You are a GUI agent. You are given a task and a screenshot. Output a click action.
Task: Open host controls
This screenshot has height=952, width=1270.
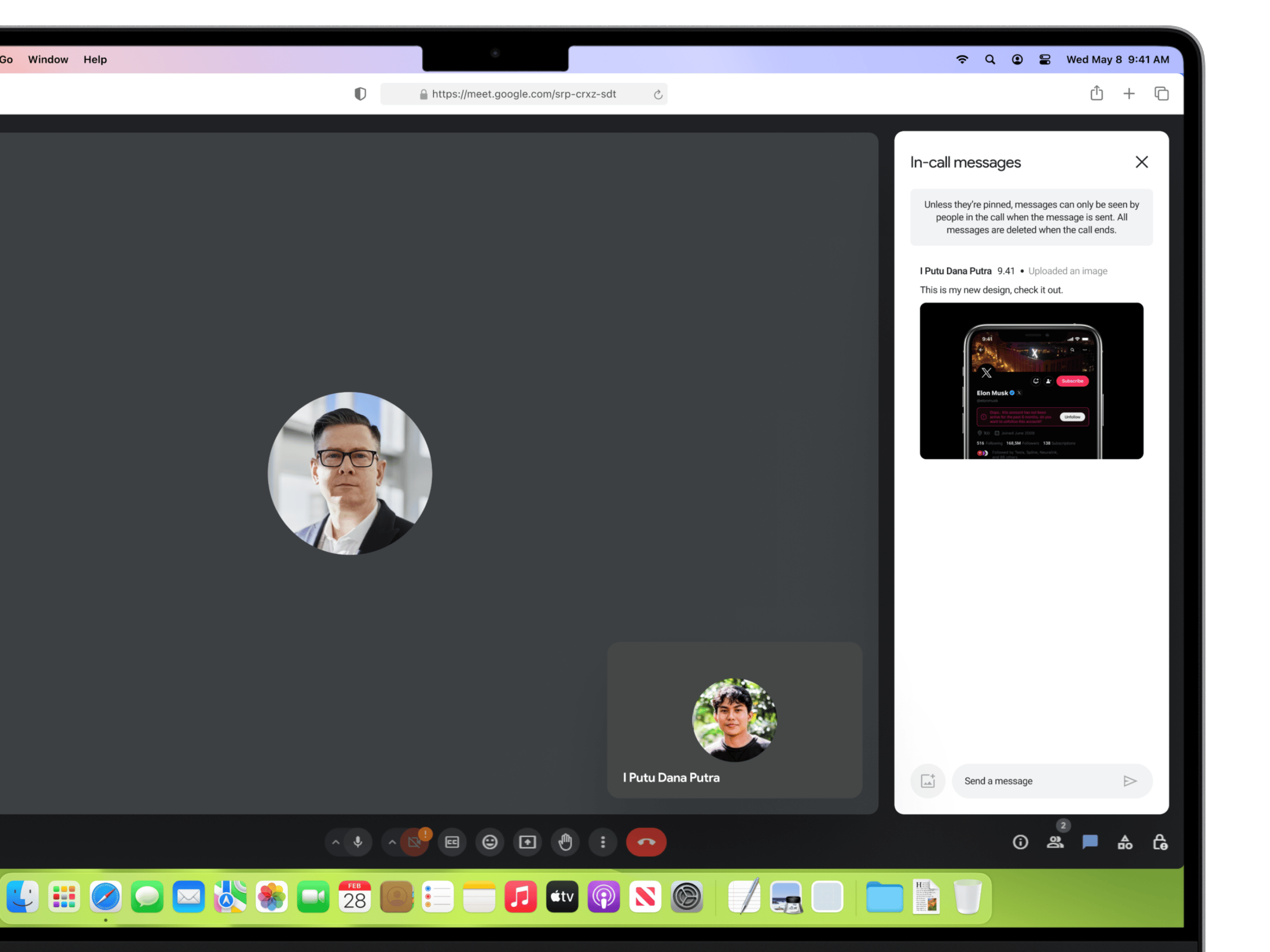click(x=1160, y=842)
